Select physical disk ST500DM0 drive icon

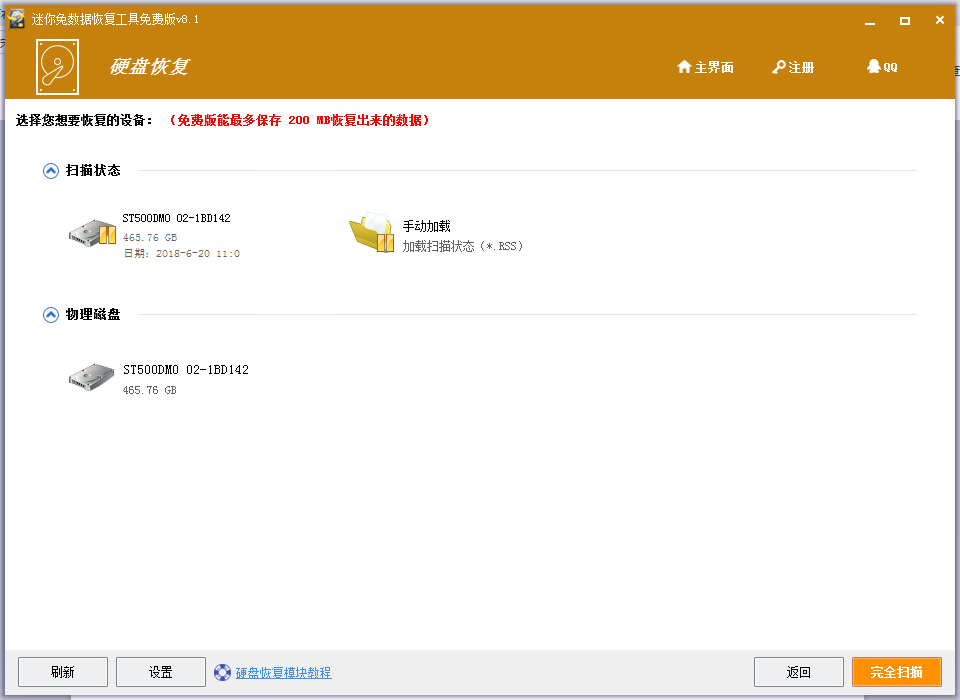click(x=91, y=377)
